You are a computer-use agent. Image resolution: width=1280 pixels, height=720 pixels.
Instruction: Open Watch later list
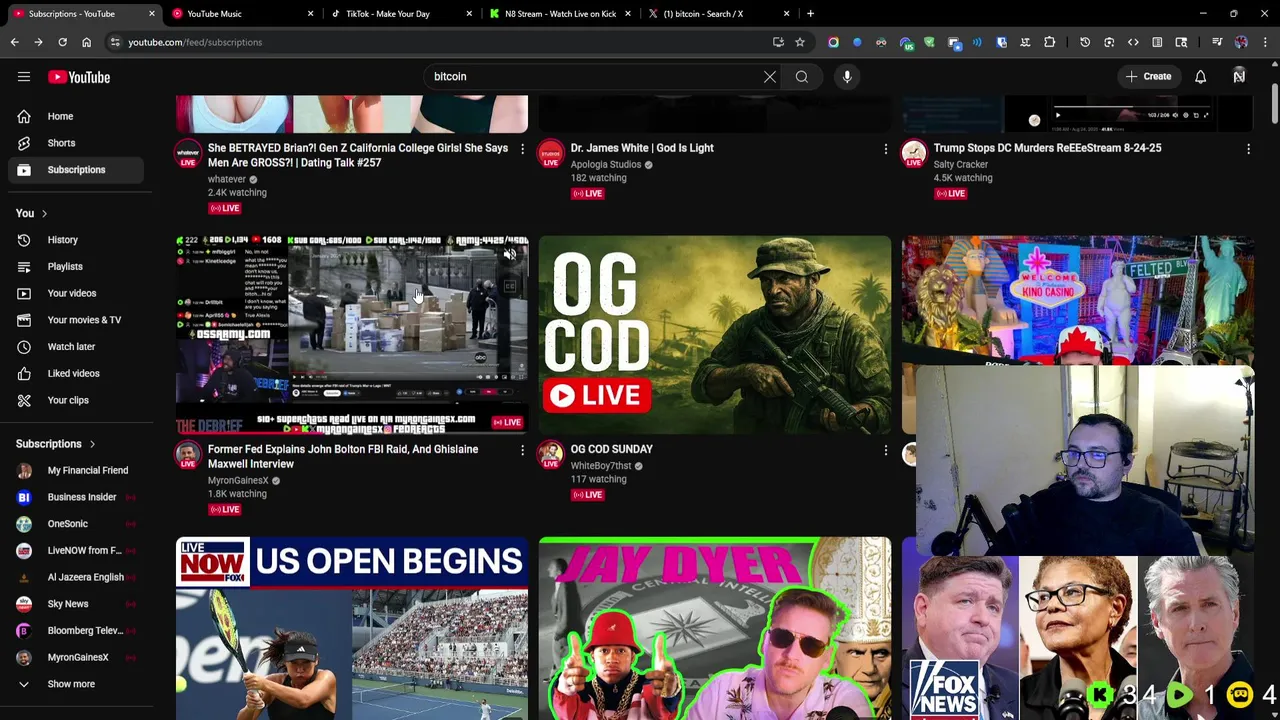point(76,347)
